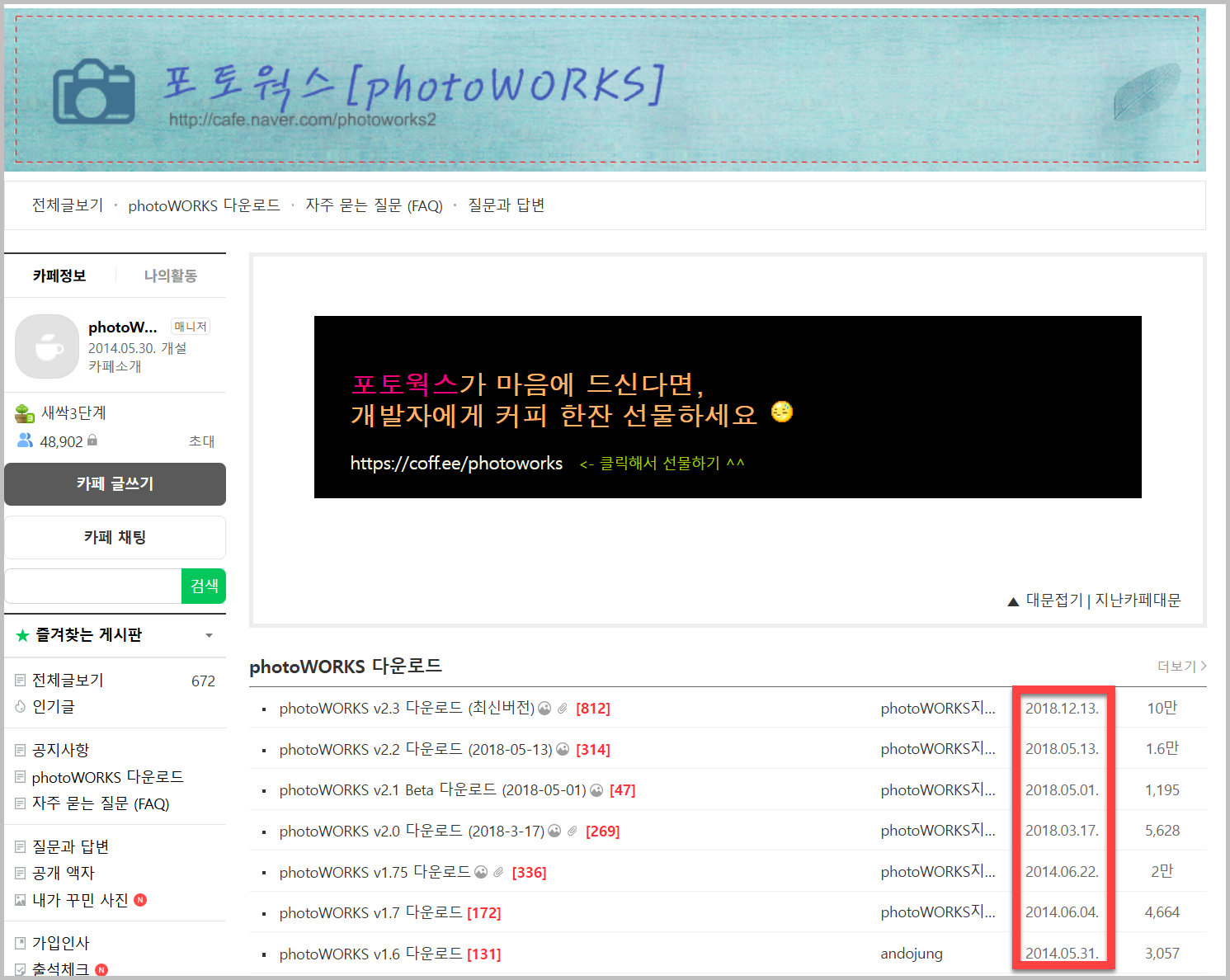
Task: Click the 새싹3단계 plant rank icon
Action: tap(25, 413)
